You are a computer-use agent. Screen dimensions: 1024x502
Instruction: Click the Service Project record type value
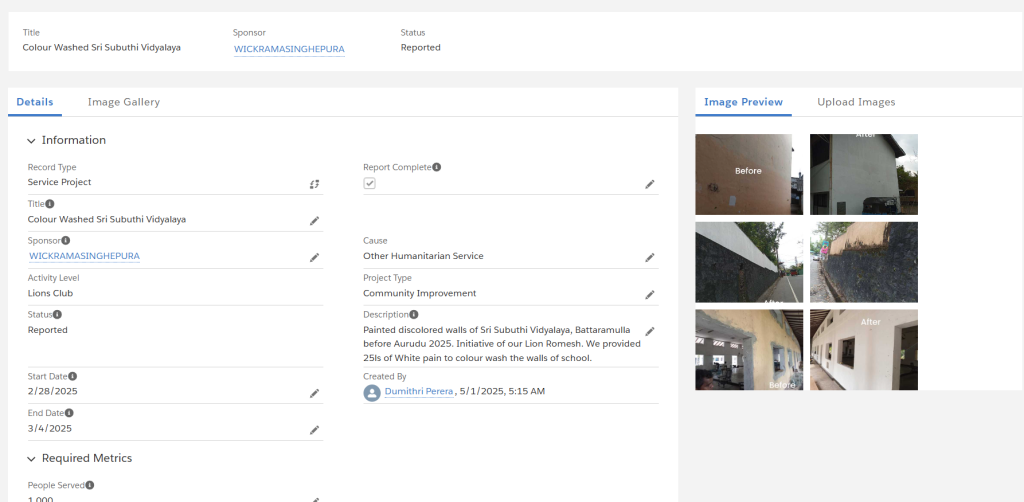tap(59, 182)
